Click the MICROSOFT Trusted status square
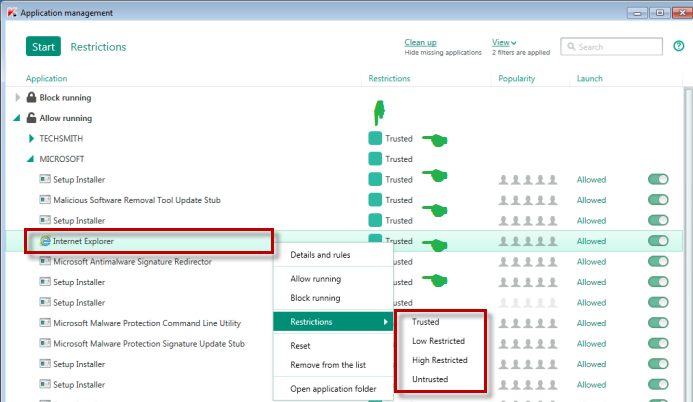 pos(375,159)
